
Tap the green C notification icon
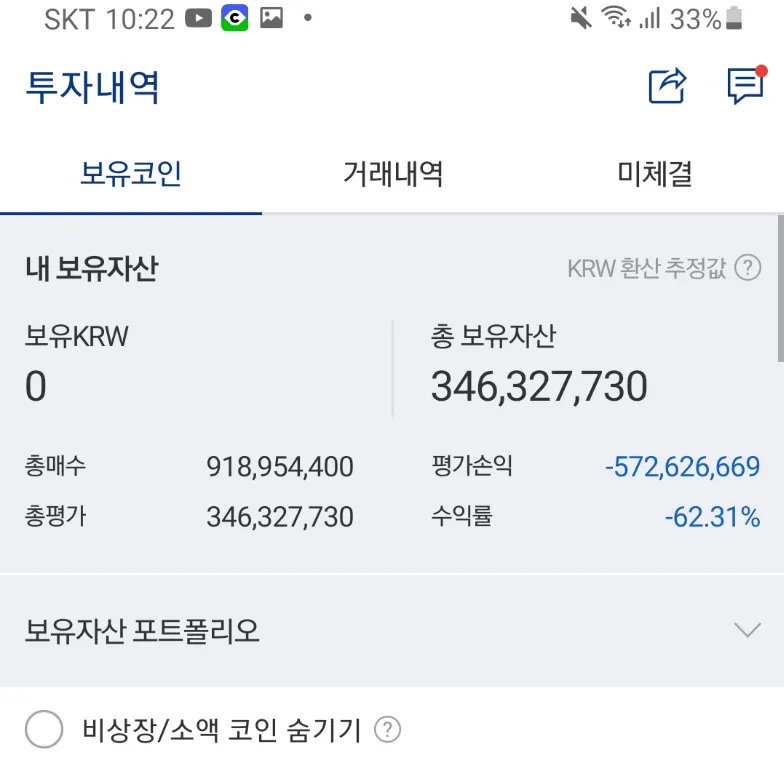[x=234, y=18]
